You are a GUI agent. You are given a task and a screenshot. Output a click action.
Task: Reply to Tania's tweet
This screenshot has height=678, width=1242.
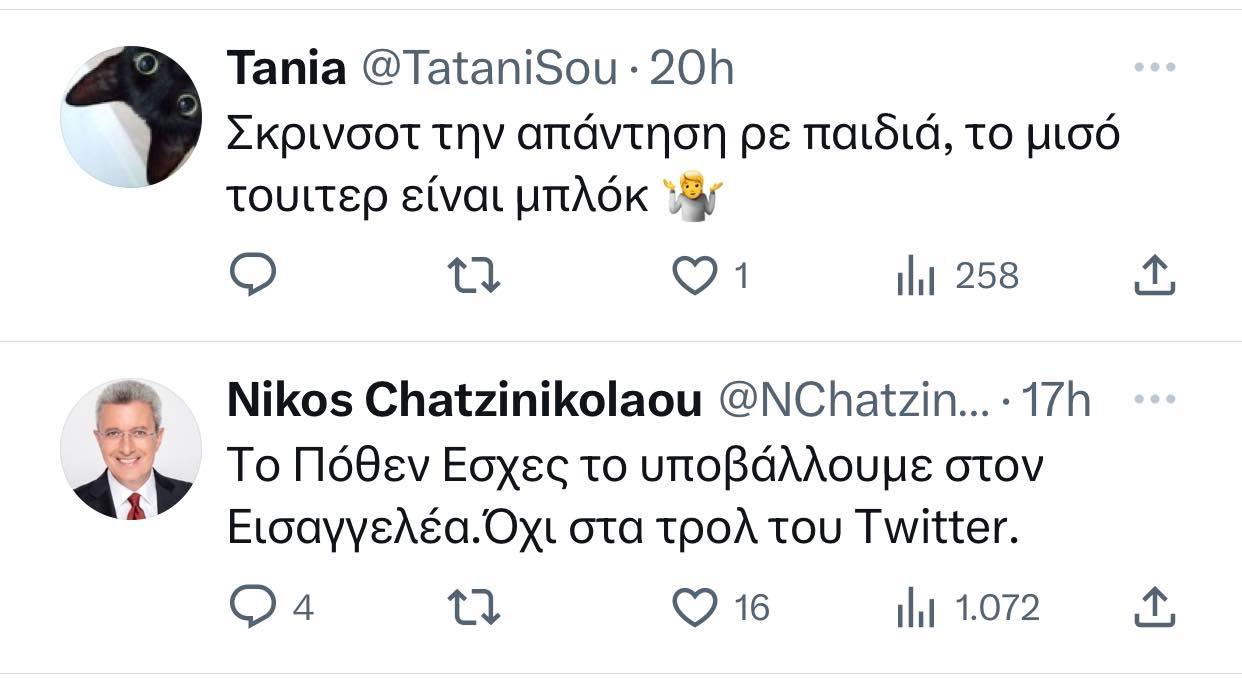(x=253, y=275)
